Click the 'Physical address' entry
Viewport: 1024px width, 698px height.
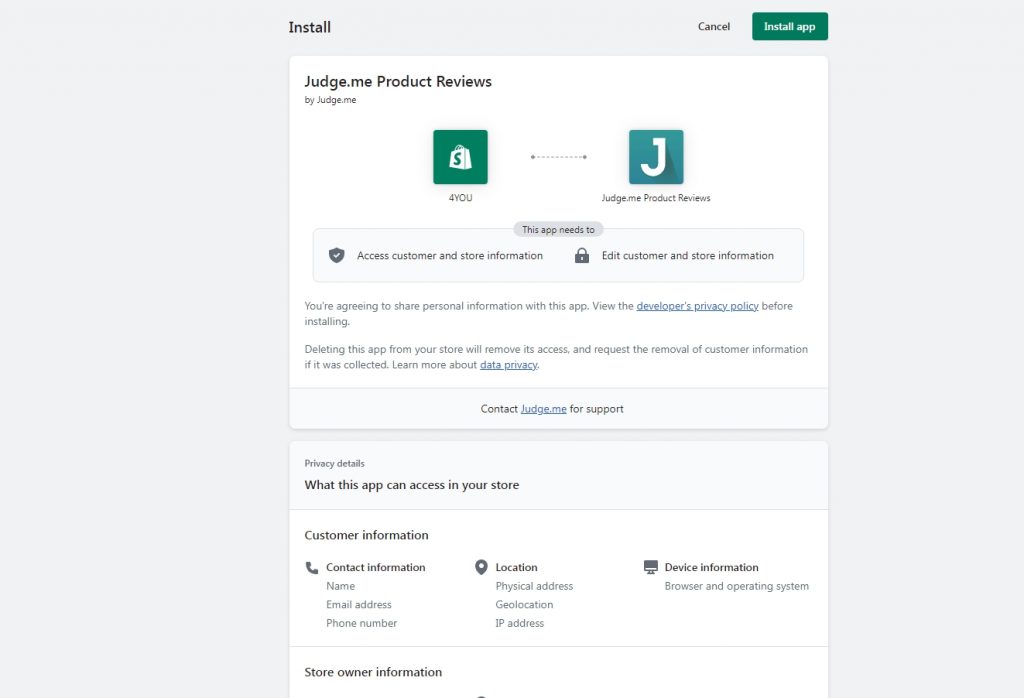[x=534, y=586]
